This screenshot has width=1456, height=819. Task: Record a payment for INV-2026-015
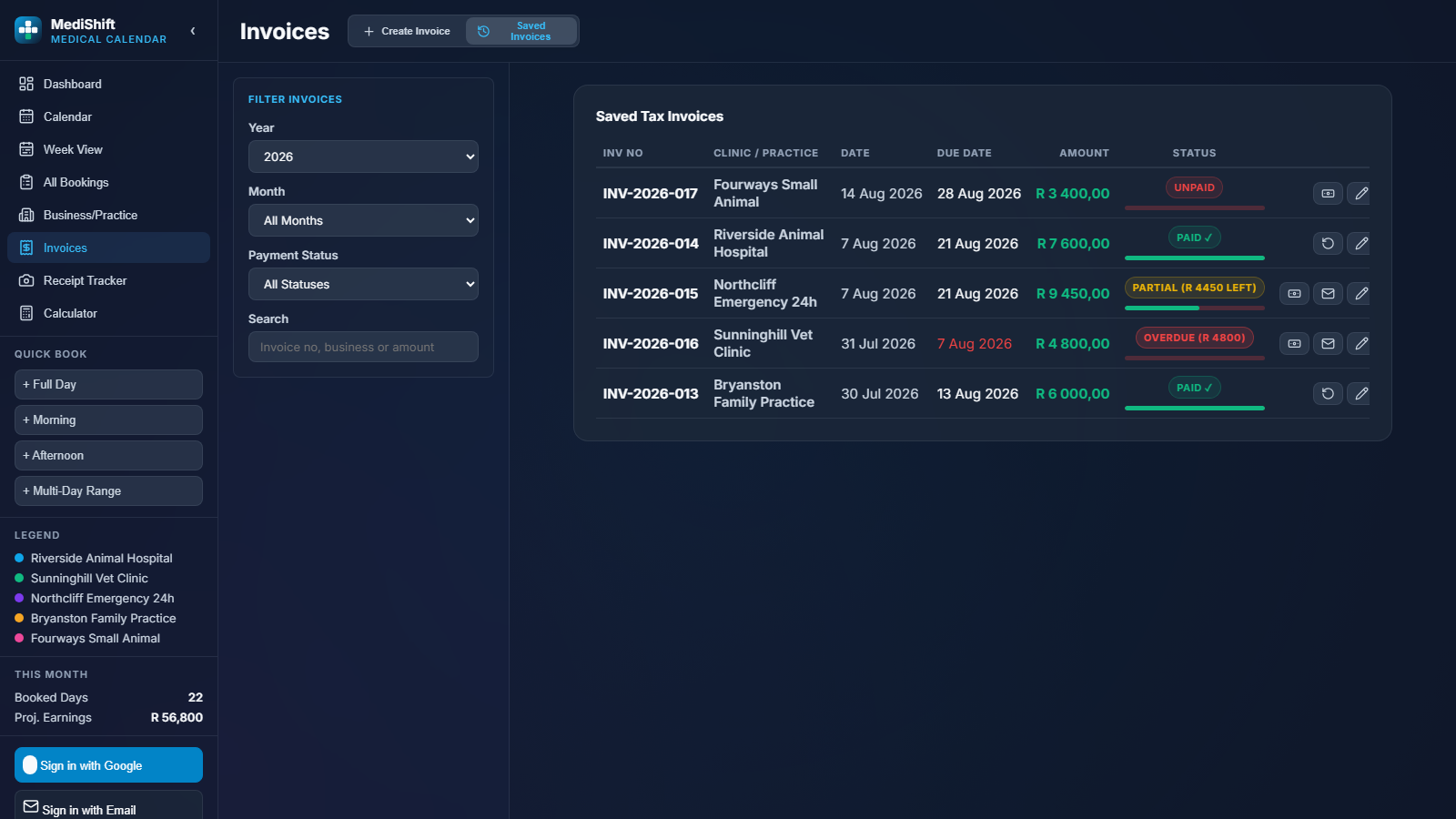(x=1294, y=293)
